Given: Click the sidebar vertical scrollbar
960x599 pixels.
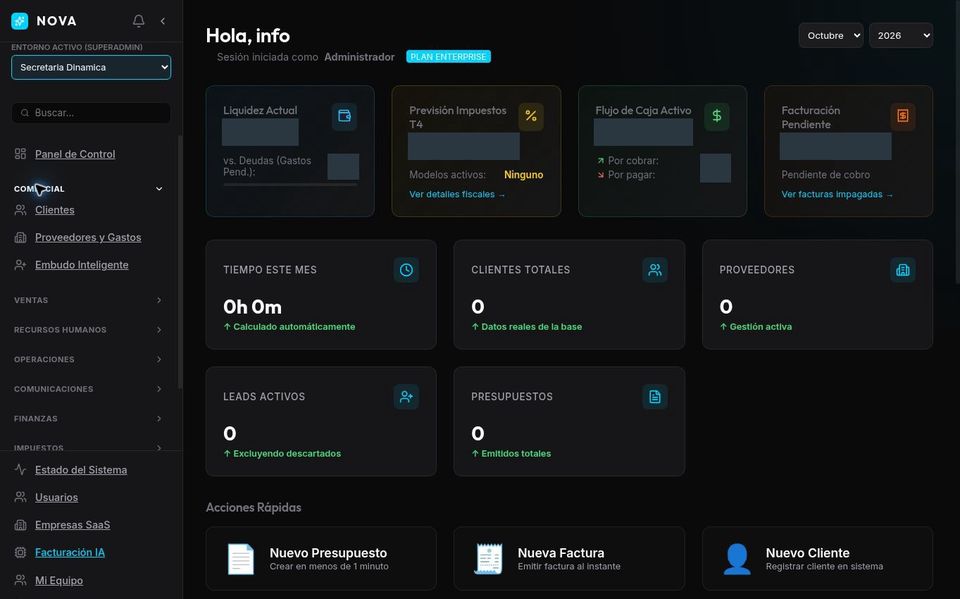Looking at the screenshot, I should click(180, 262).
